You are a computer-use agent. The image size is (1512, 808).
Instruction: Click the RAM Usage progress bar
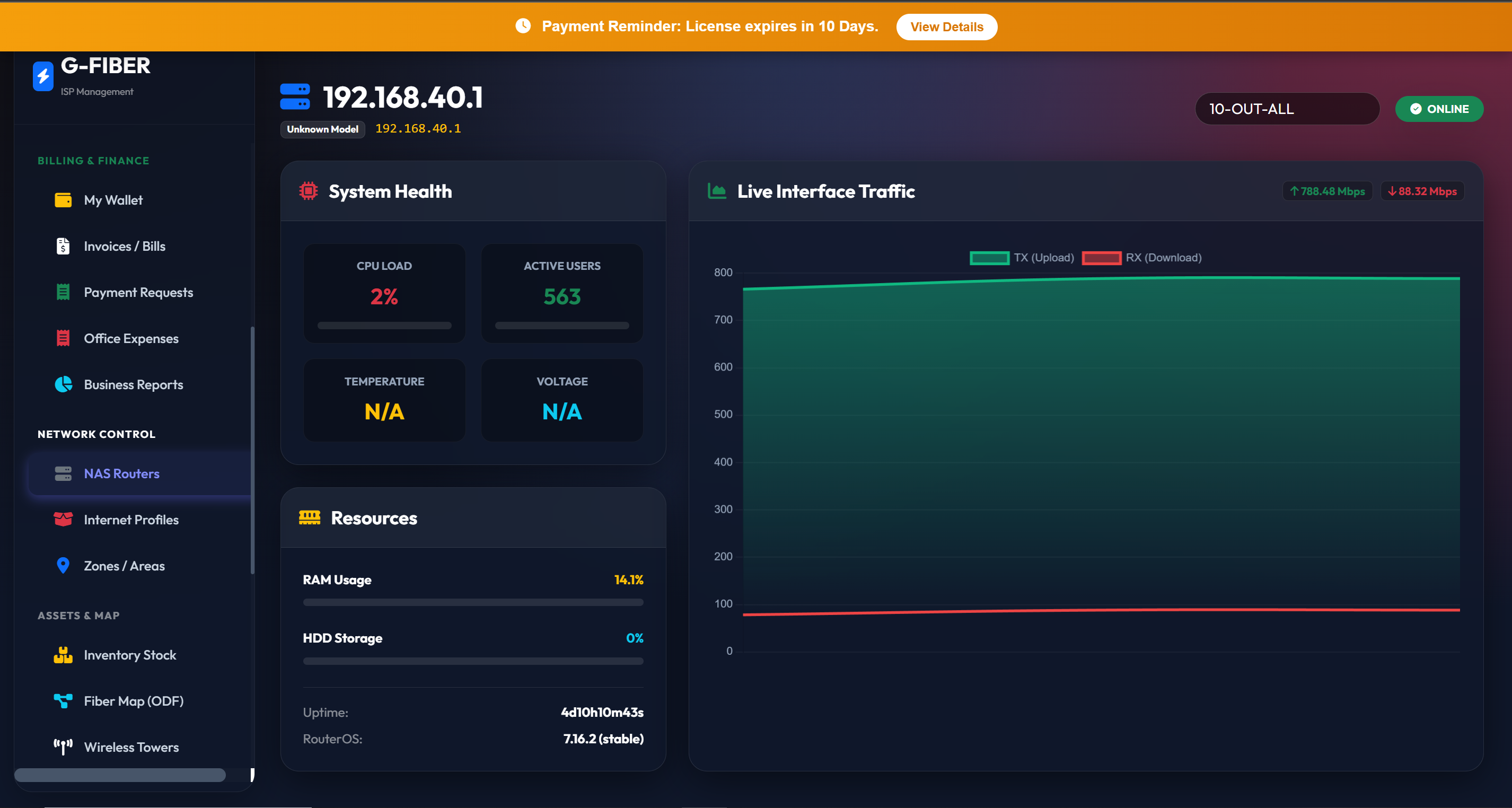click(x=472, y=602)
